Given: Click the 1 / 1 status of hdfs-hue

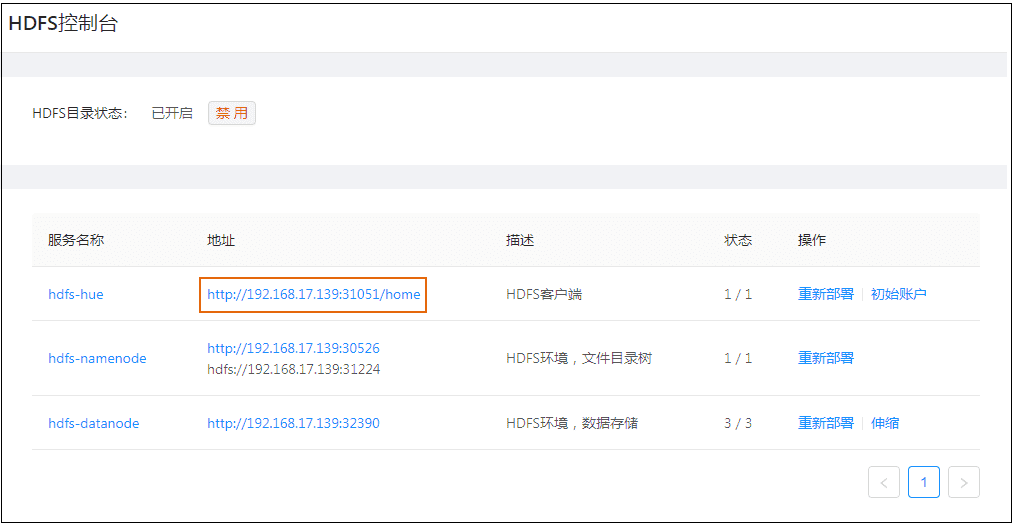Looking at the screenshot, I should click(x=738, y=294).
